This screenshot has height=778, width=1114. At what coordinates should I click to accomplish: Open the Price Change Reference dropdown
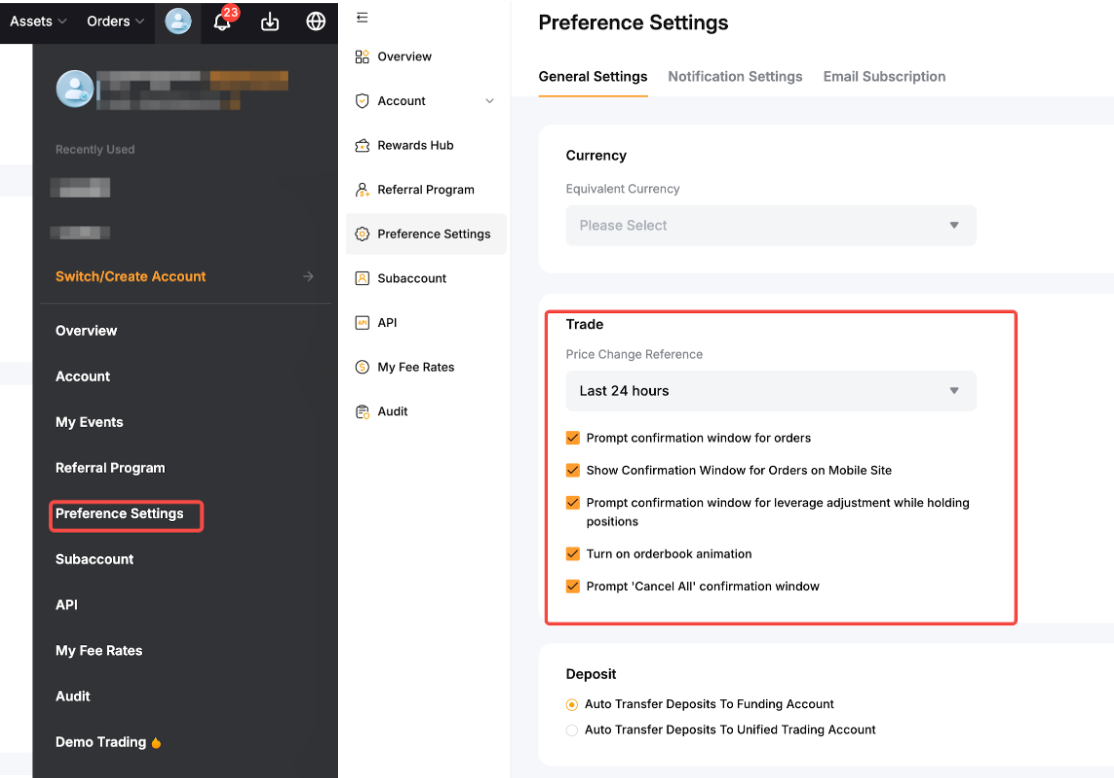pos(770,391)
